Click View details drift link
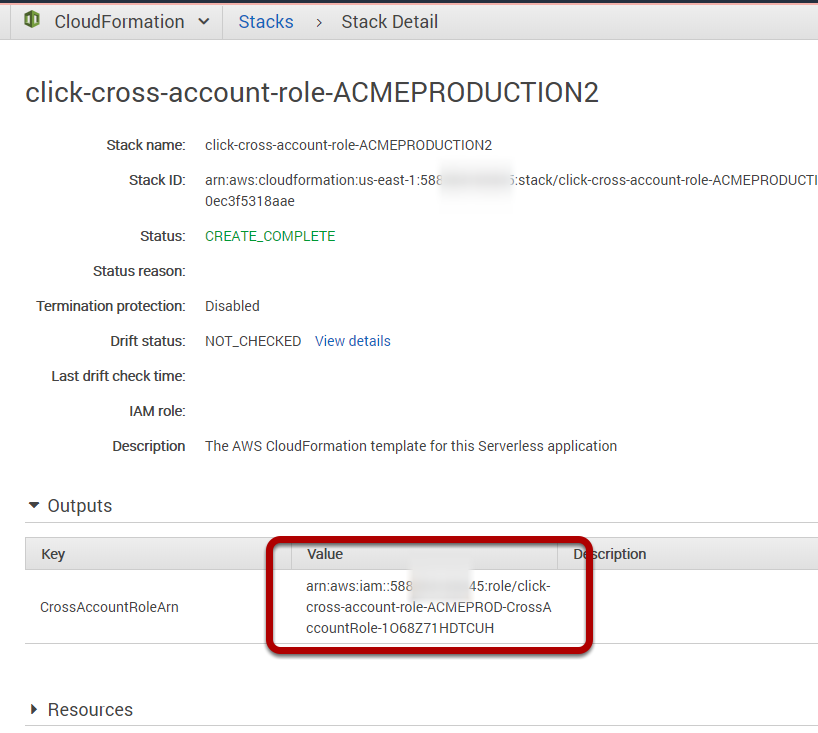818x733 pixels. 353,341
